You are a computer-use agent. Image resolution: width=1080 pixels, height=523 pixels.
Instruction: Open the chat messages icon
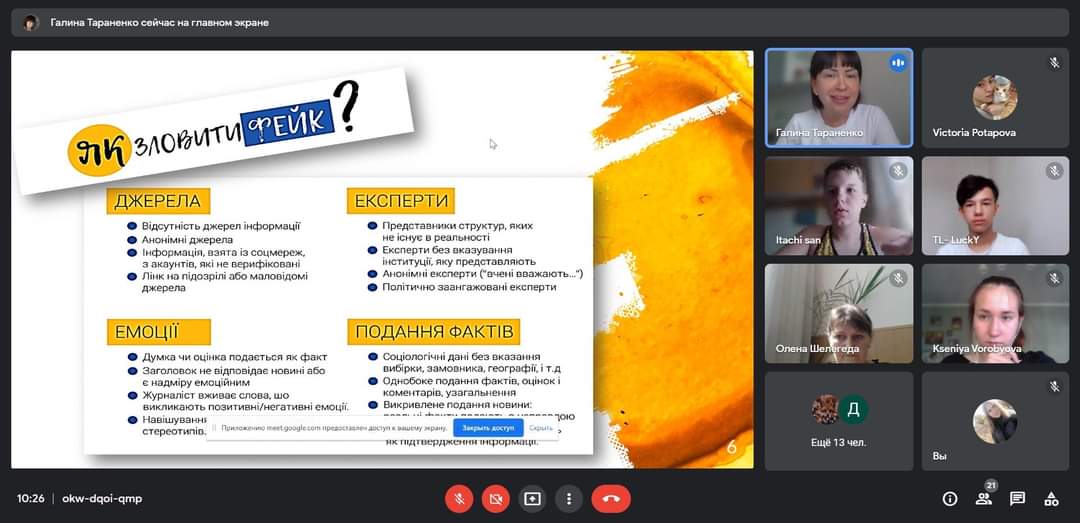1017,499
